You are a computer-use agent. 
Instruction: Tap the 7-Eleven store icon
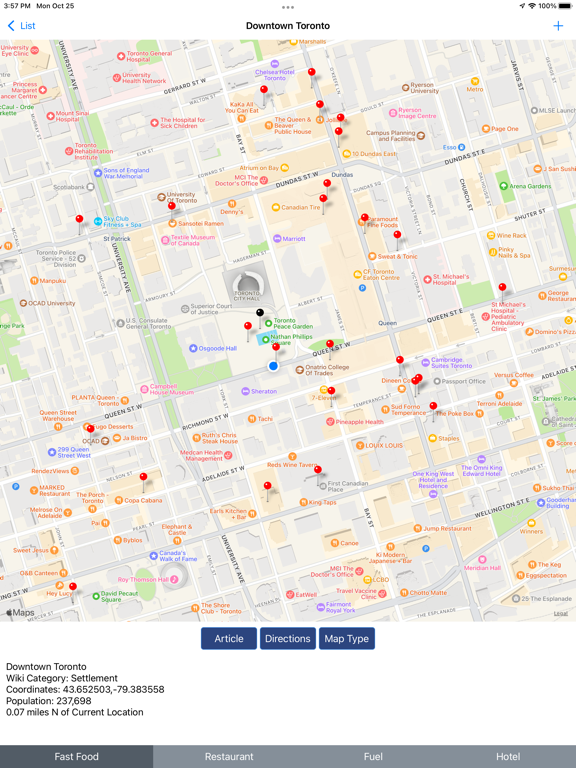click(323, 390)
